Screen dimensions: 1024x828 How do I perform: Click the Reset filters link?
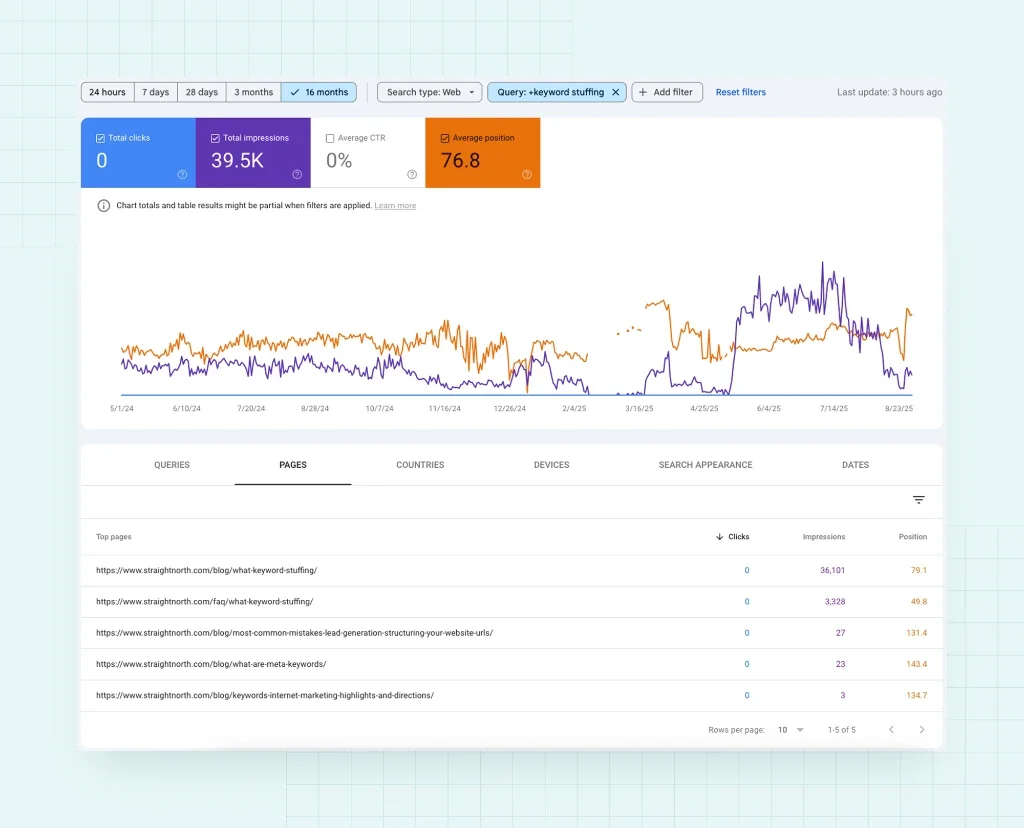tap(740, 92)
